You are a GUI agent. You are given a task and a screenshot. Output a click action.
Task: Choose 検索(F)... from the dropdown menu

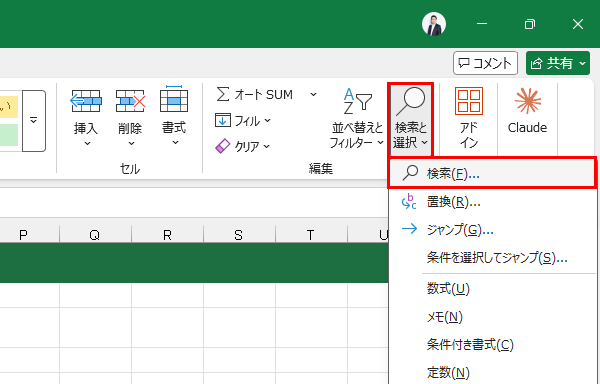pos(492,174)
